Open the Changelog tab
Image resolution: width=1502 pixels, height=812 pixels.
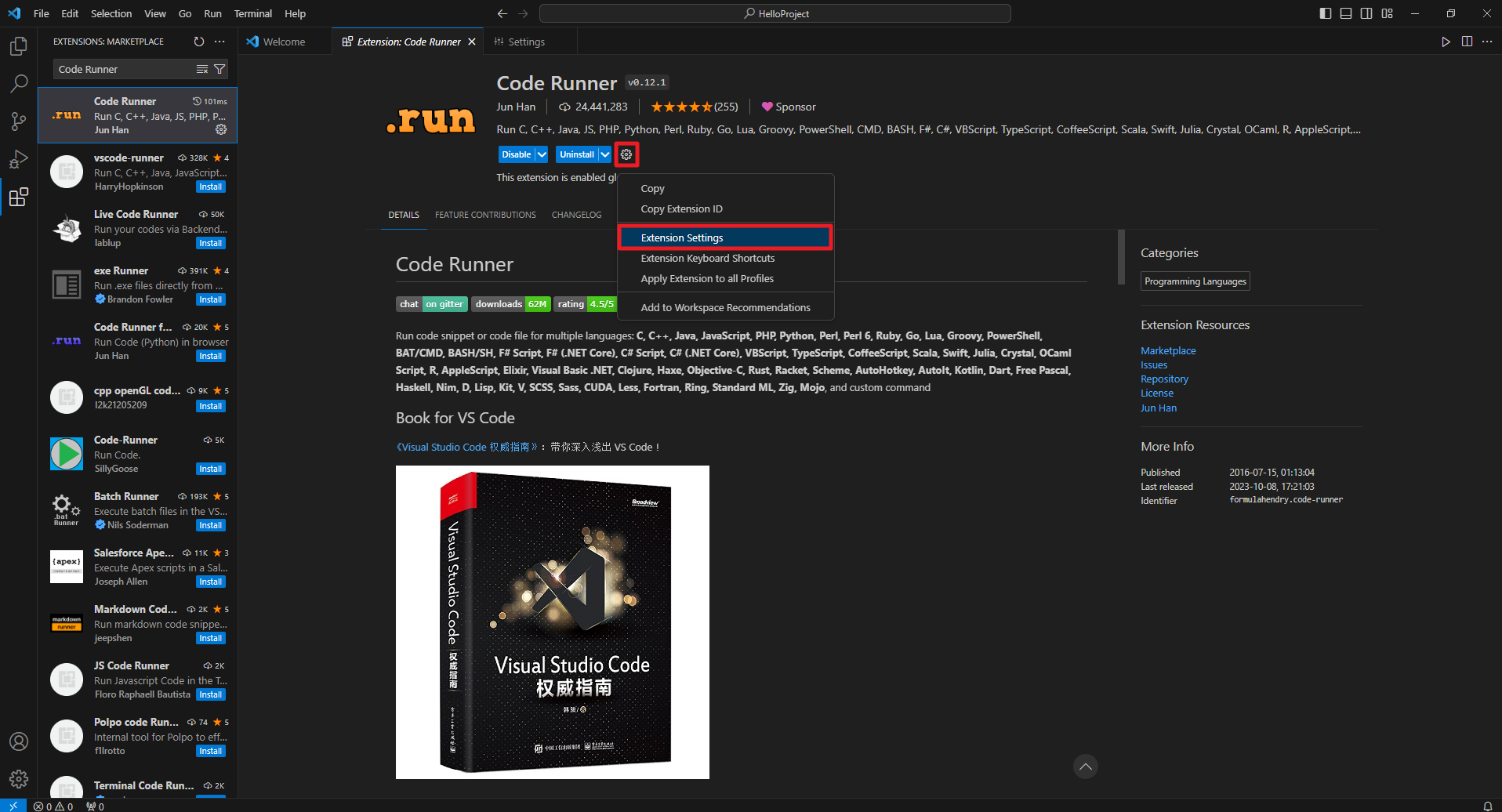576,215
